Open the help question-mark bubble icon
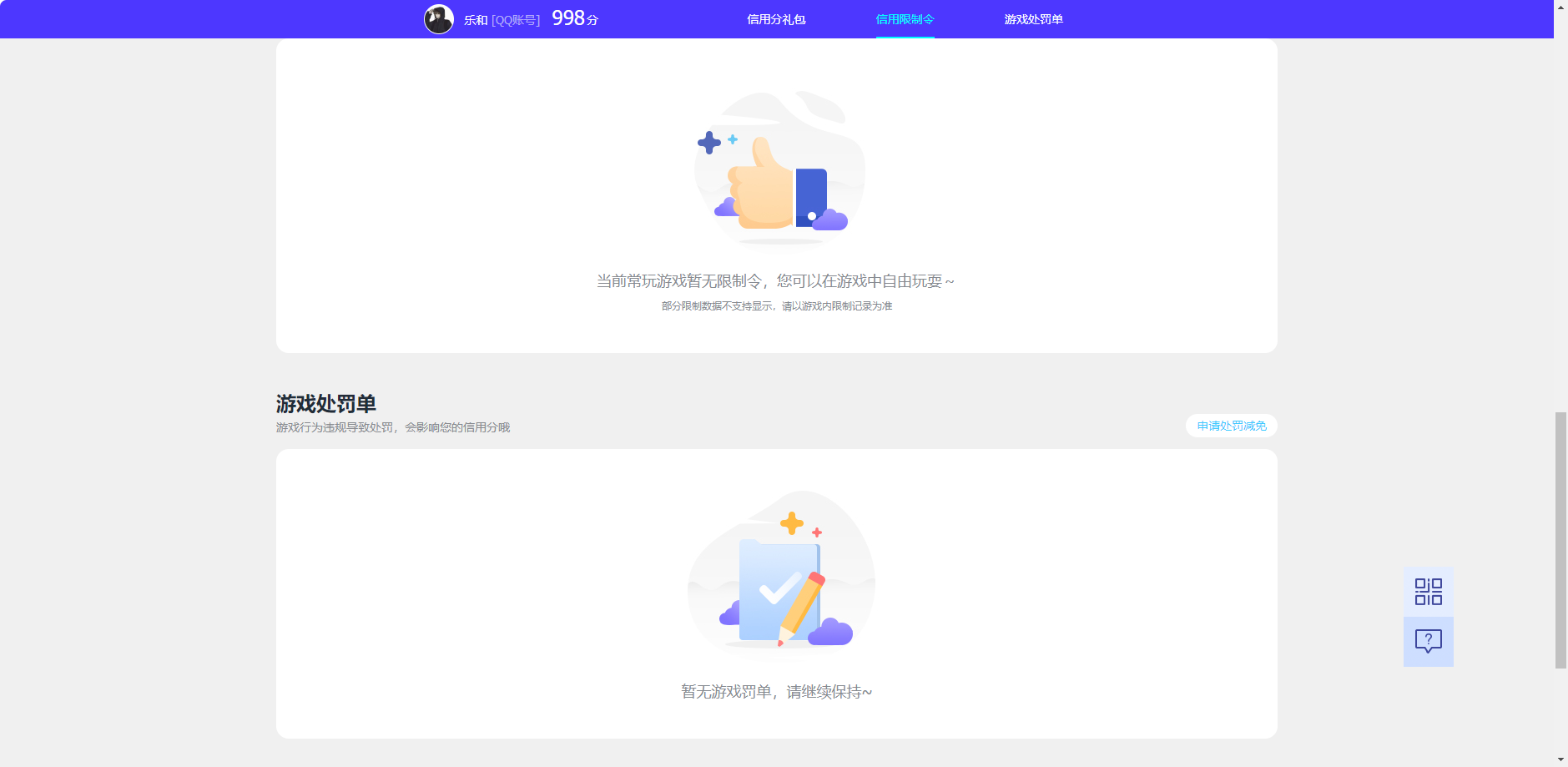The height and width of the screenshot is (767, 1568). point(1428,641)
